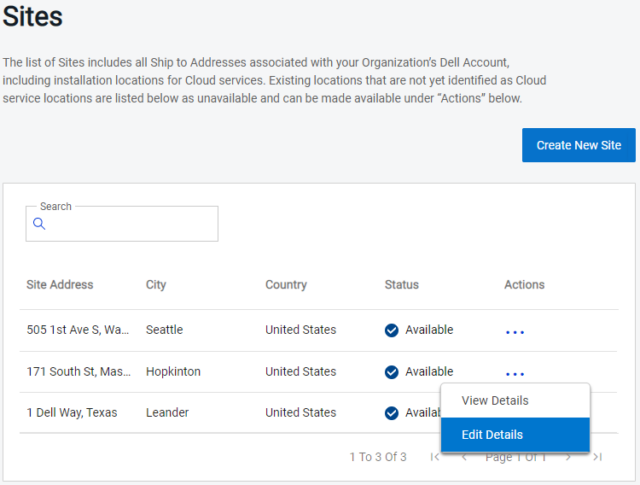The image size is (640, 485).
Task: Click the Available check icon for Leander
Action: click(x=392, y=413)
